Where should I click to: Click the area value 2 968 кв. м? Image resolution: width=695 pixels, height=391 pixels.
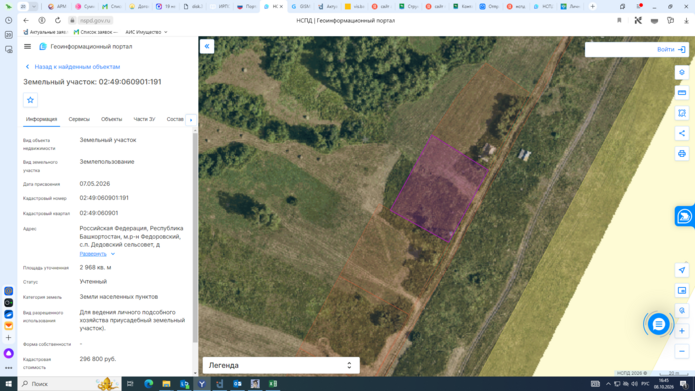[x=95, y=268]
